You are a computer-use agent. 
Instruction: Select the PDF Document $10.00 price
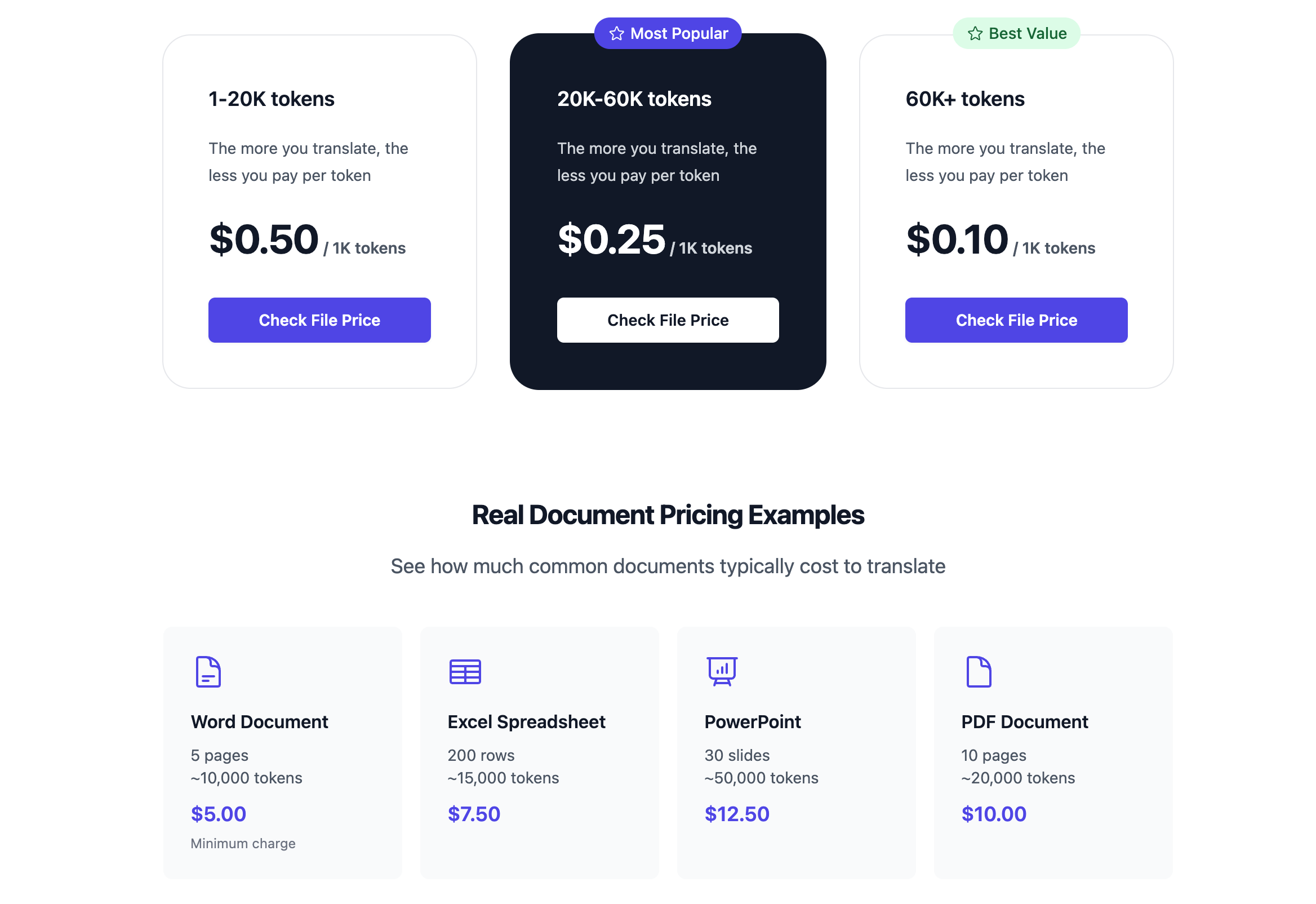(x=994, y=814)
